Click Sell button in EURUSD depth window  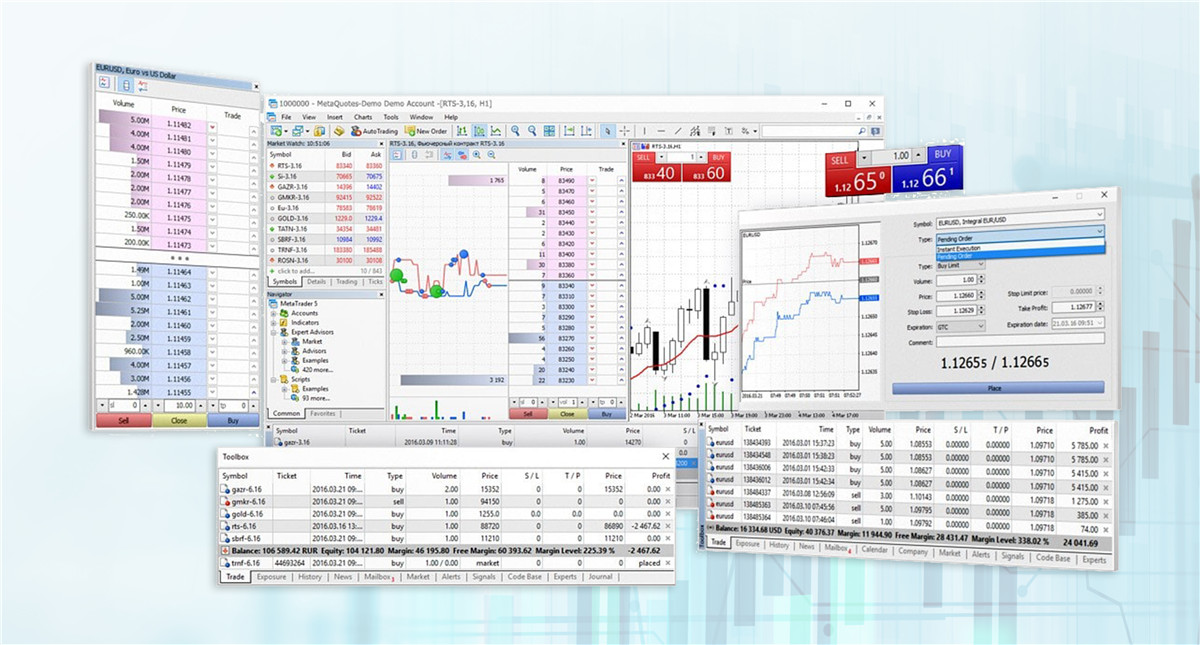tap(124, 420)
